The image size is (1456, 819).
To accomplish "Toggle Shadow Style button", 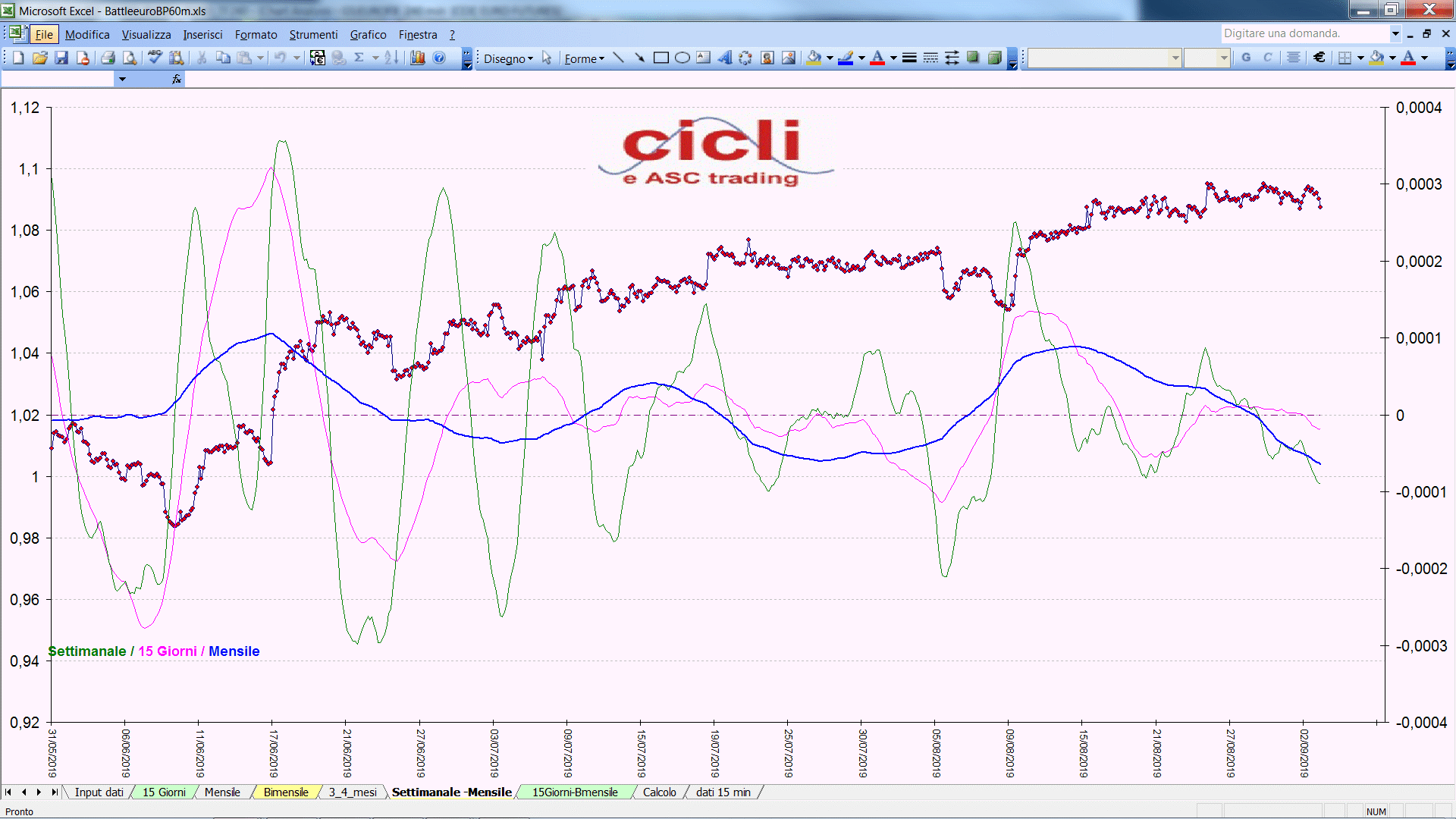I will (973, 58).
